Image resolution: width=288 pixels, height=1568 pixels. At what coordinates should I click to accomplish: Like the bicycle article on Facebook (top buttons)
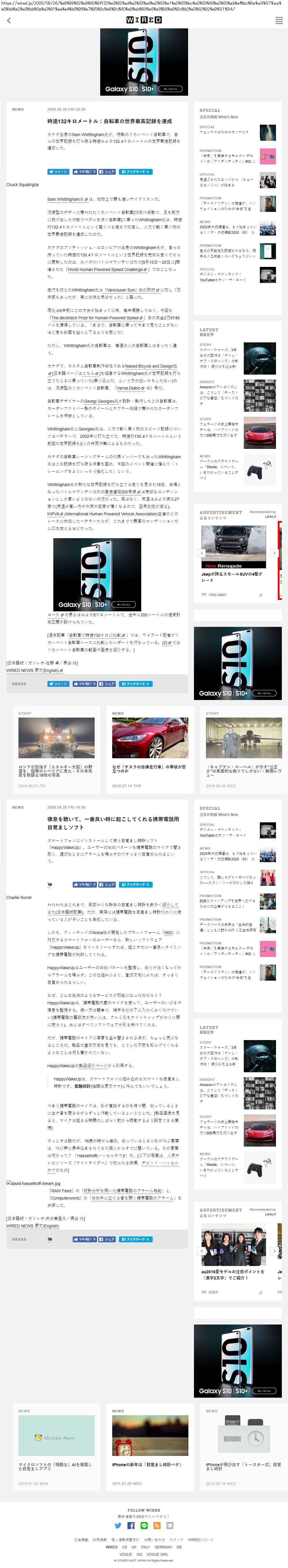click(84, 172)
